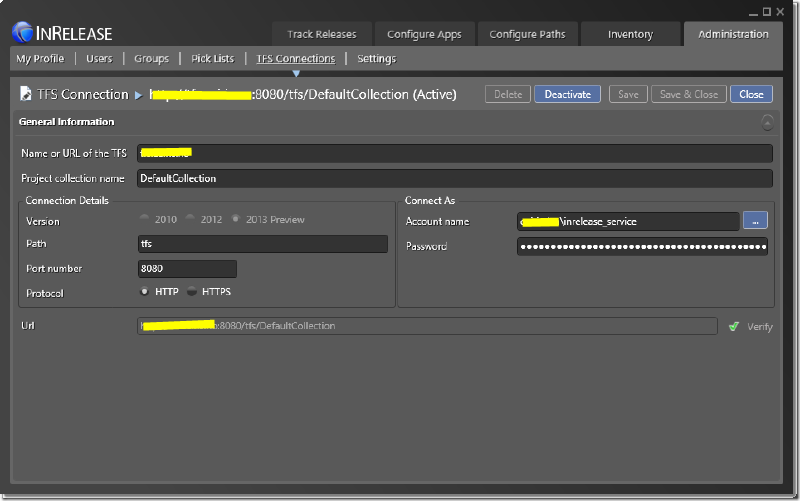Image resolution: width=800 pixels, height=501 pixels.
Task: Focus the Project collection name field
Action: 455,178
